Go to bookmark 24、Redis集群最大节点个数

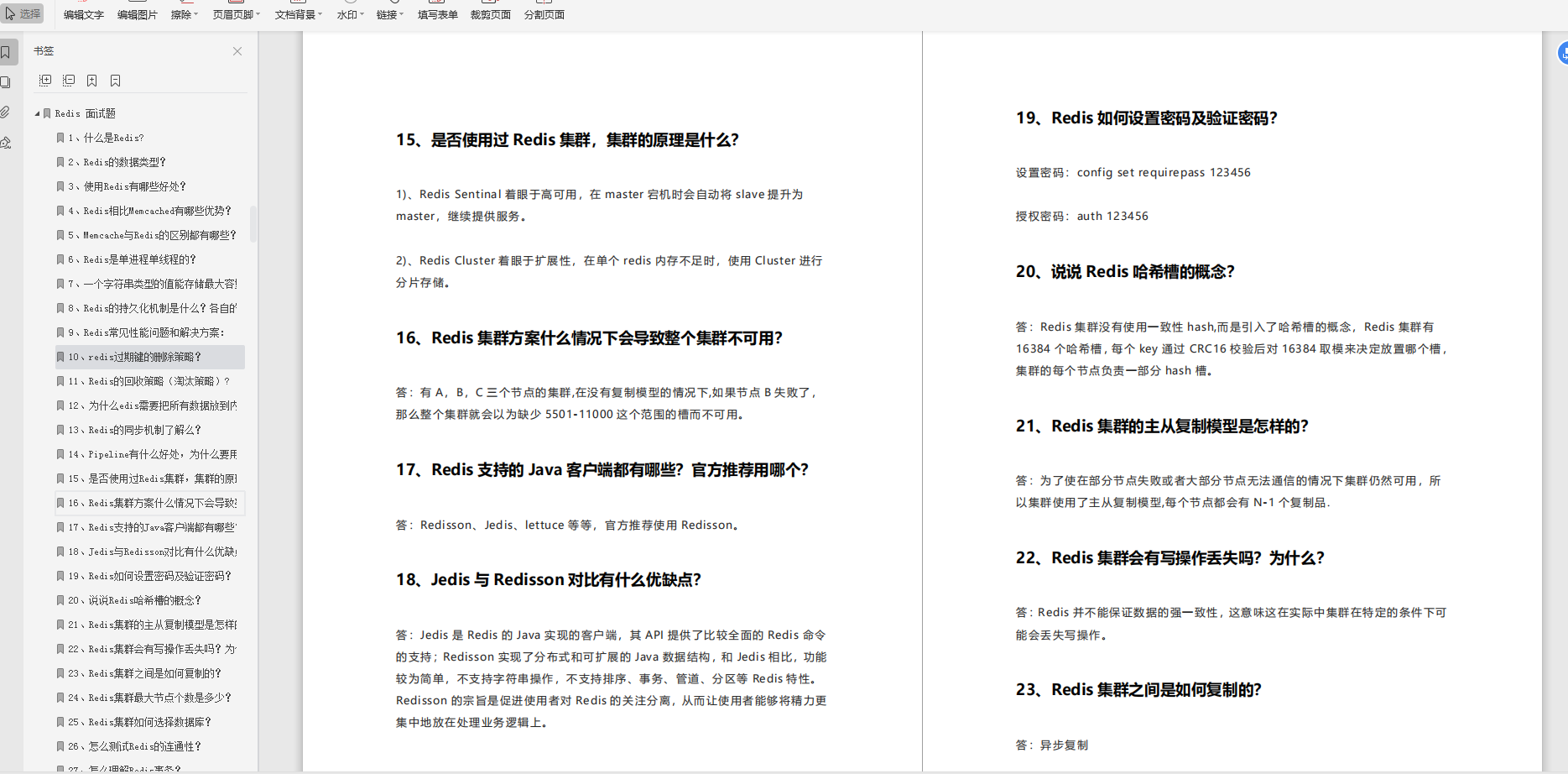point(149,698)
